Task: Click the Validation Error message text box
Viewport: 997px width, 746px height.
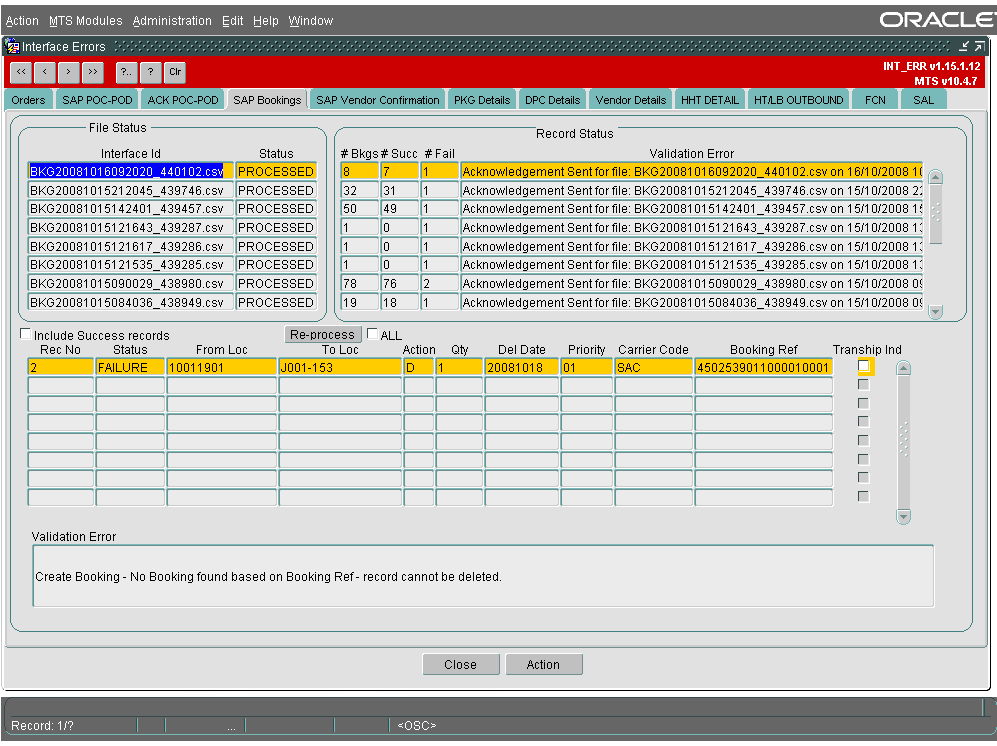Action: pyautogui.click(x=483, y=576)
